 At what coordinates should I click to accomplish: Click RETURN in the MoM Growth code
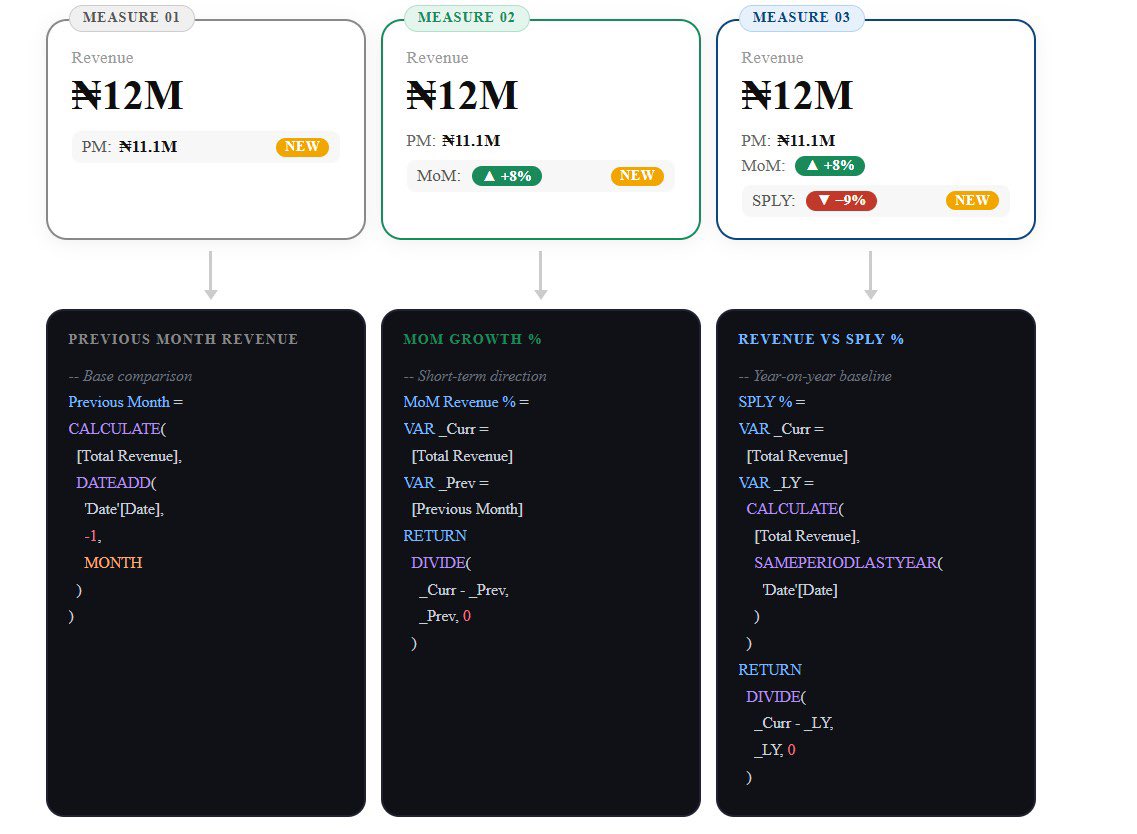click(x=435, y=536)
